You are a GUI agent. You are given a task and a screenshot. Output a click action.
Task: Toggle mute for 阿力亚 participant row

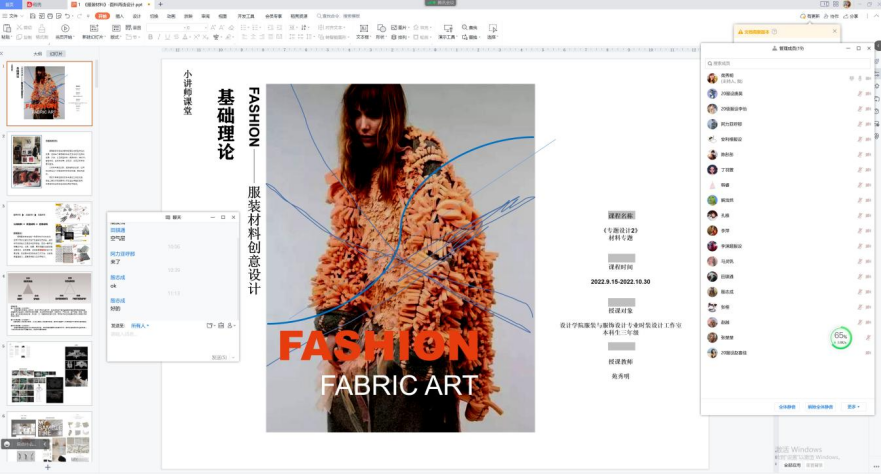859,124
